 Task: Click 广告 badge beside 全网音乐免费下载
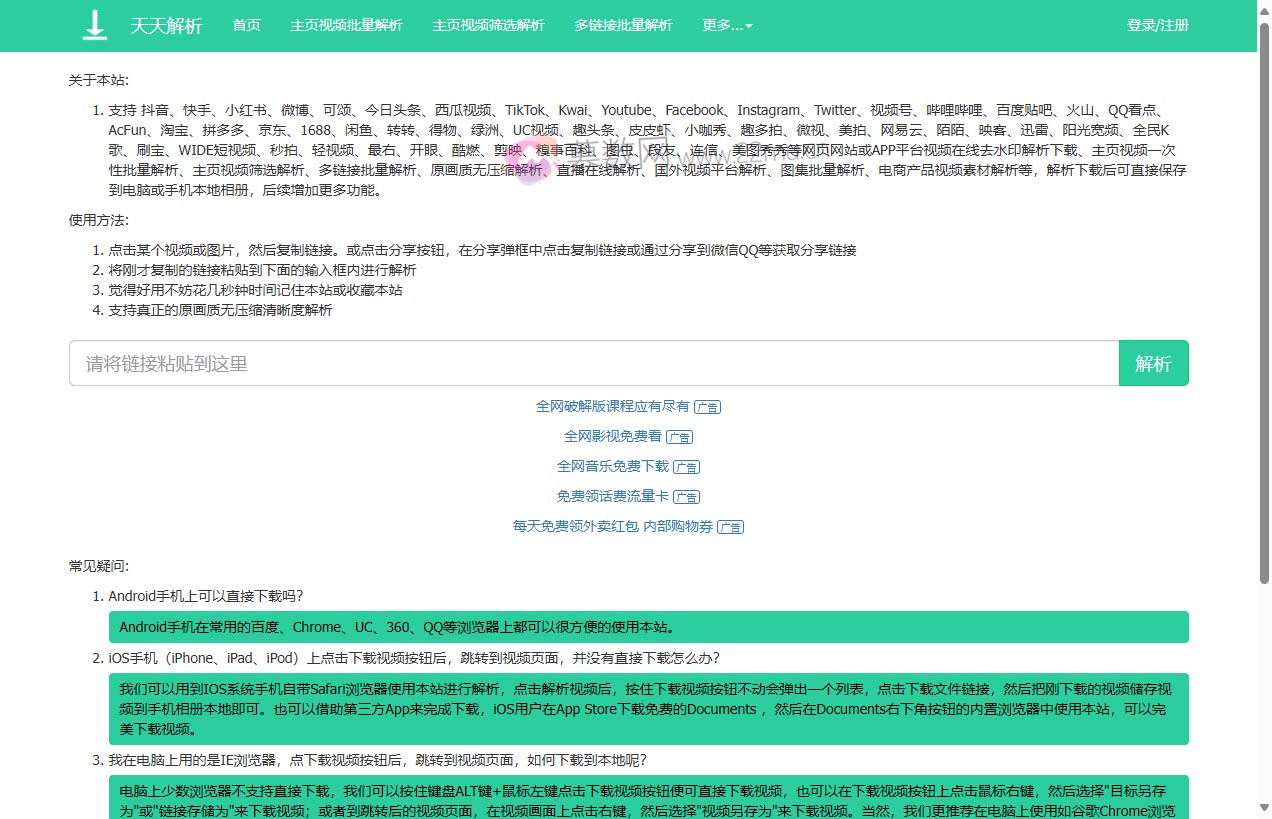pyautogui.click(x=686, y=467)
